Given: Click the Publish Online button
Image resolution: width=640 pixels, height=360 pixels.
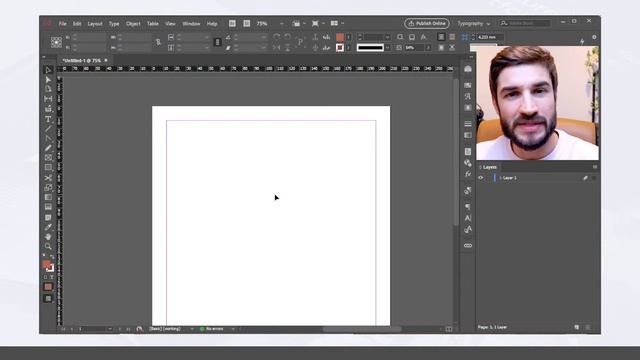Looking at the screenshot, I should (427, 24).
